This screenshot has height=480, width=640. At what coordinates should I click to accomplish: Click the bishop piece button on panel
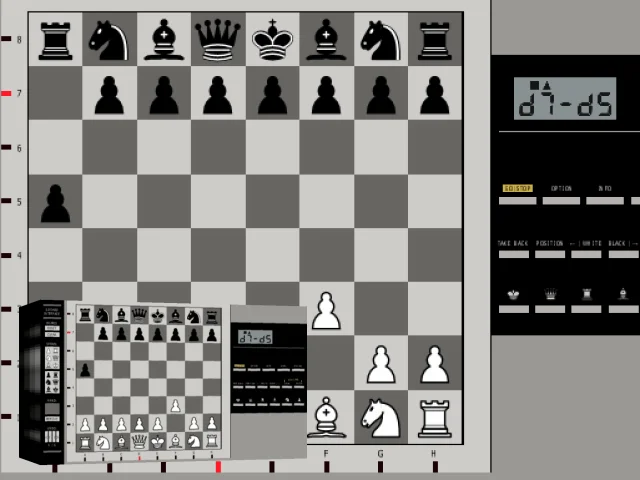[x=623, y=309]
